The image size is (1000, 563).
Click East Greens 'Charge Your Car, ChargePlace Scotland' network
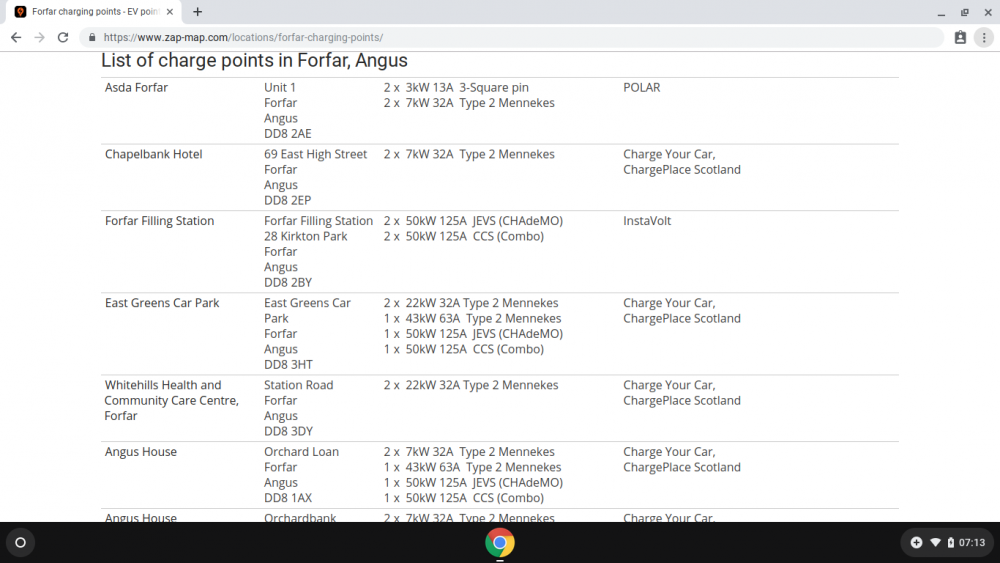click(x=682, y=311)
